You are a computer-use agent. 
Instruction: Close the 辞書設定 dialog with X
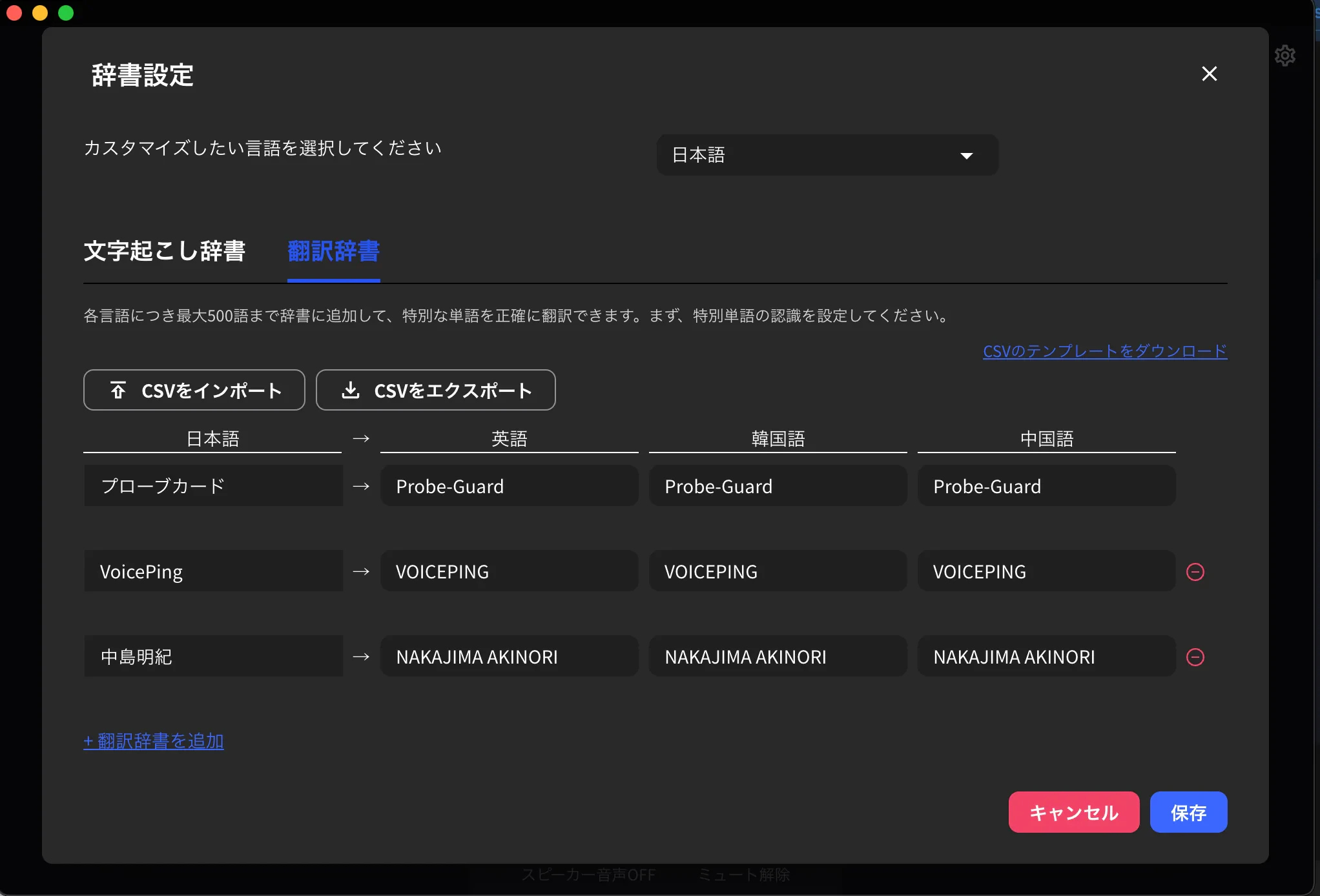click(1209, 74)
